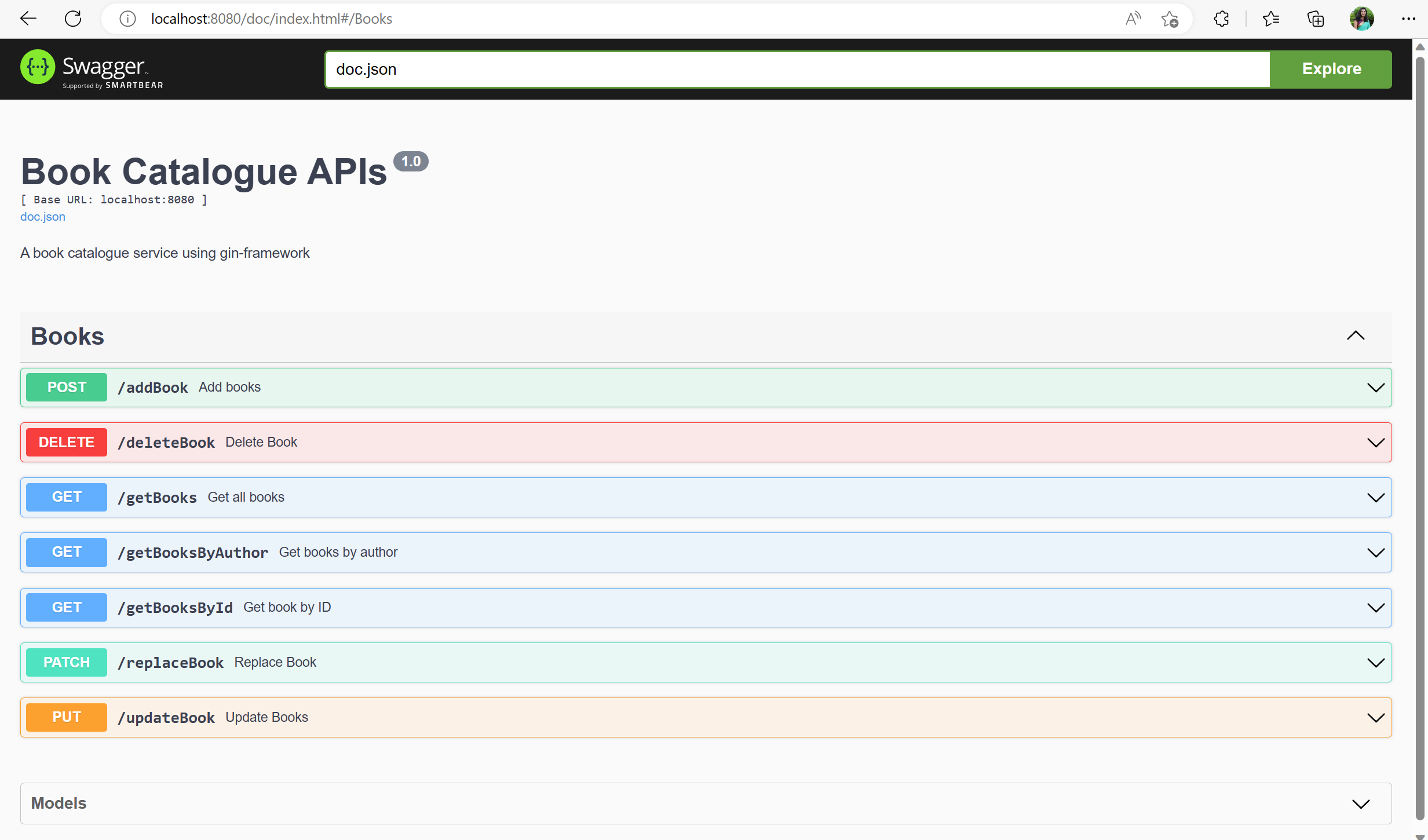
Task: Open the Favorites list icon
Action: coord(1271,19)
